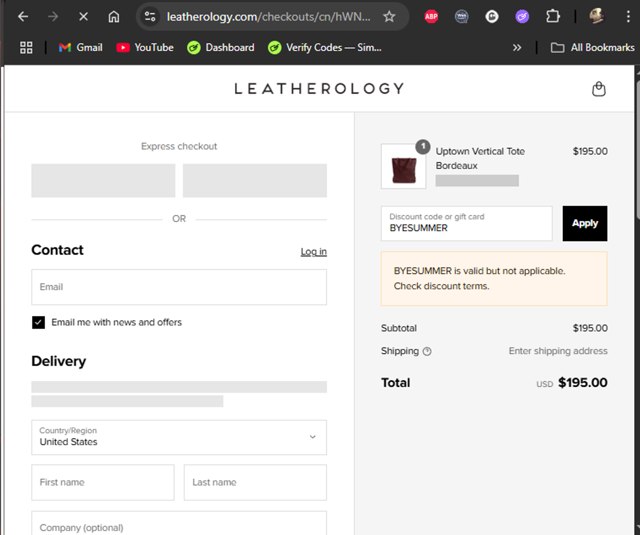Go back to the previous page
Viewport: 640px width, 535px height.
click(23, 17)
